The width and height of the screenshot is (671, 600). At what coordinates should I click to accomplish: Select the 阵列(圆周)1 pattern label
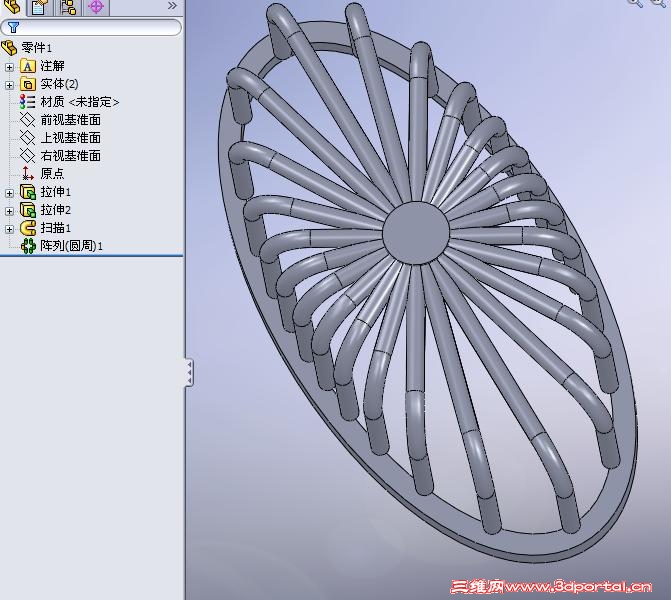[x=71, y=246]
